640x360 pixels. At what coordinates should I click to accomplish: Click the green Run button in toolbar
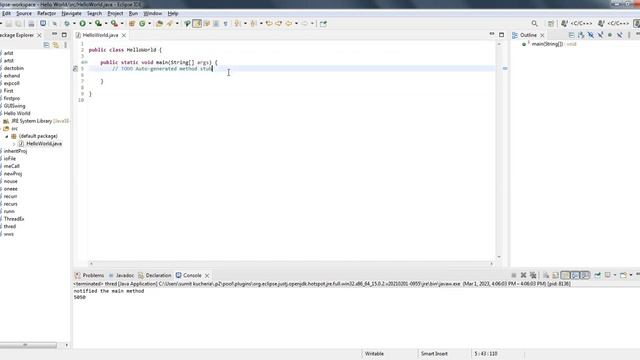tap(82, 24)
